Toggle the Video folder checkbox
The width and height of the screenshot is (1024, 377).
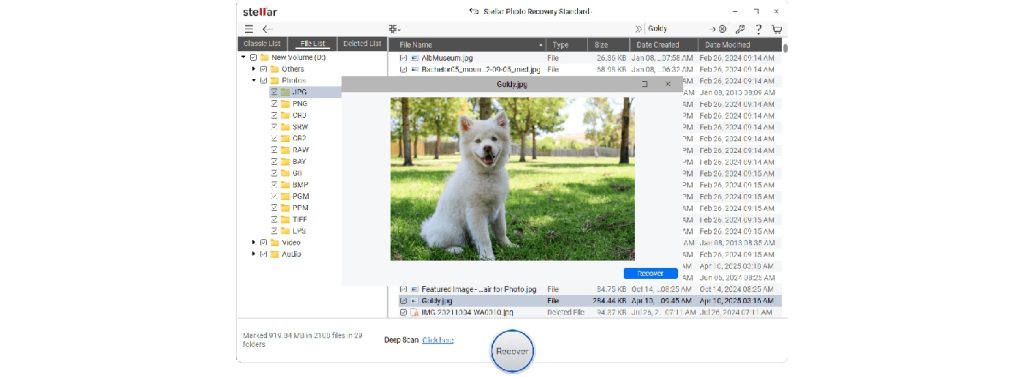tap(264, 242)
